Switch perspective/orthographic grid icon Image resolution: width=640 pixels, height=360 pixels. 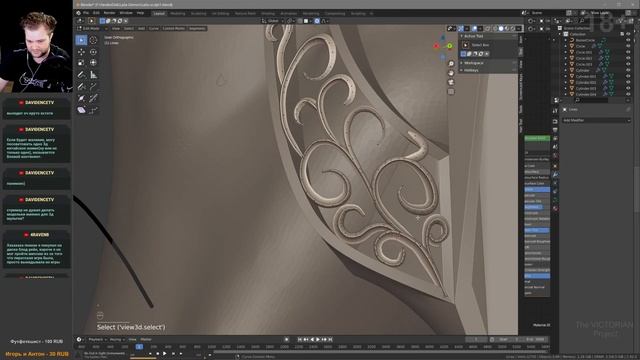click(451, 91)
